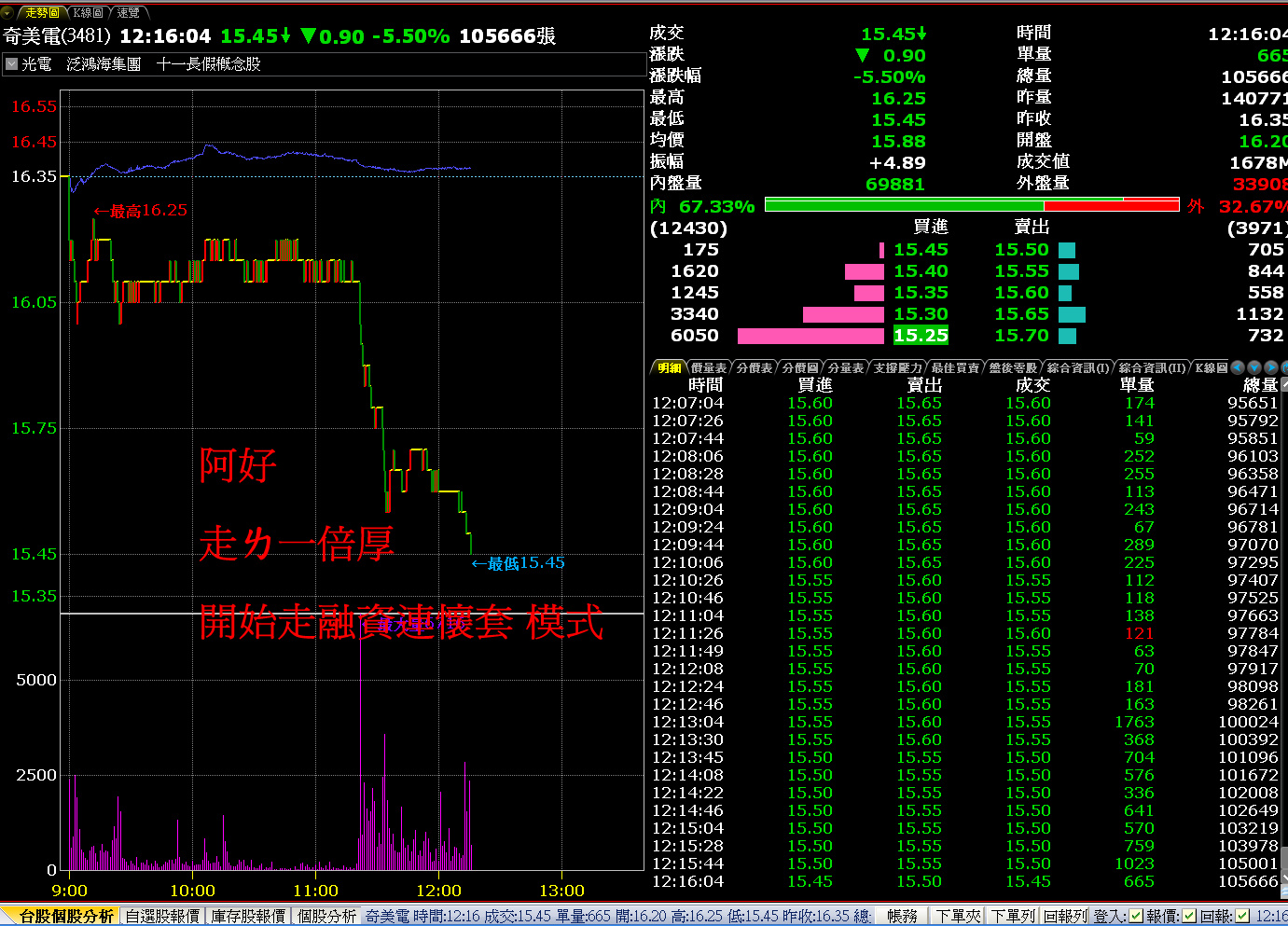1288x926 pixels.
Task: Click the 單量 column header in detail table
Action: point(1137,385)
